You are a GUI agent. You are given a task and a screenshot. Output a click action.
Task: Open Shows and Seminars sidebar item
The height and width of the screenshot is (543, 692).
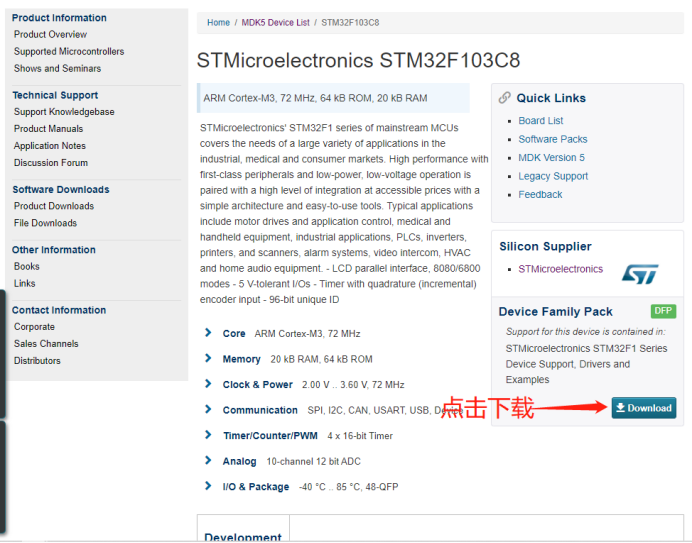[57, 68]
